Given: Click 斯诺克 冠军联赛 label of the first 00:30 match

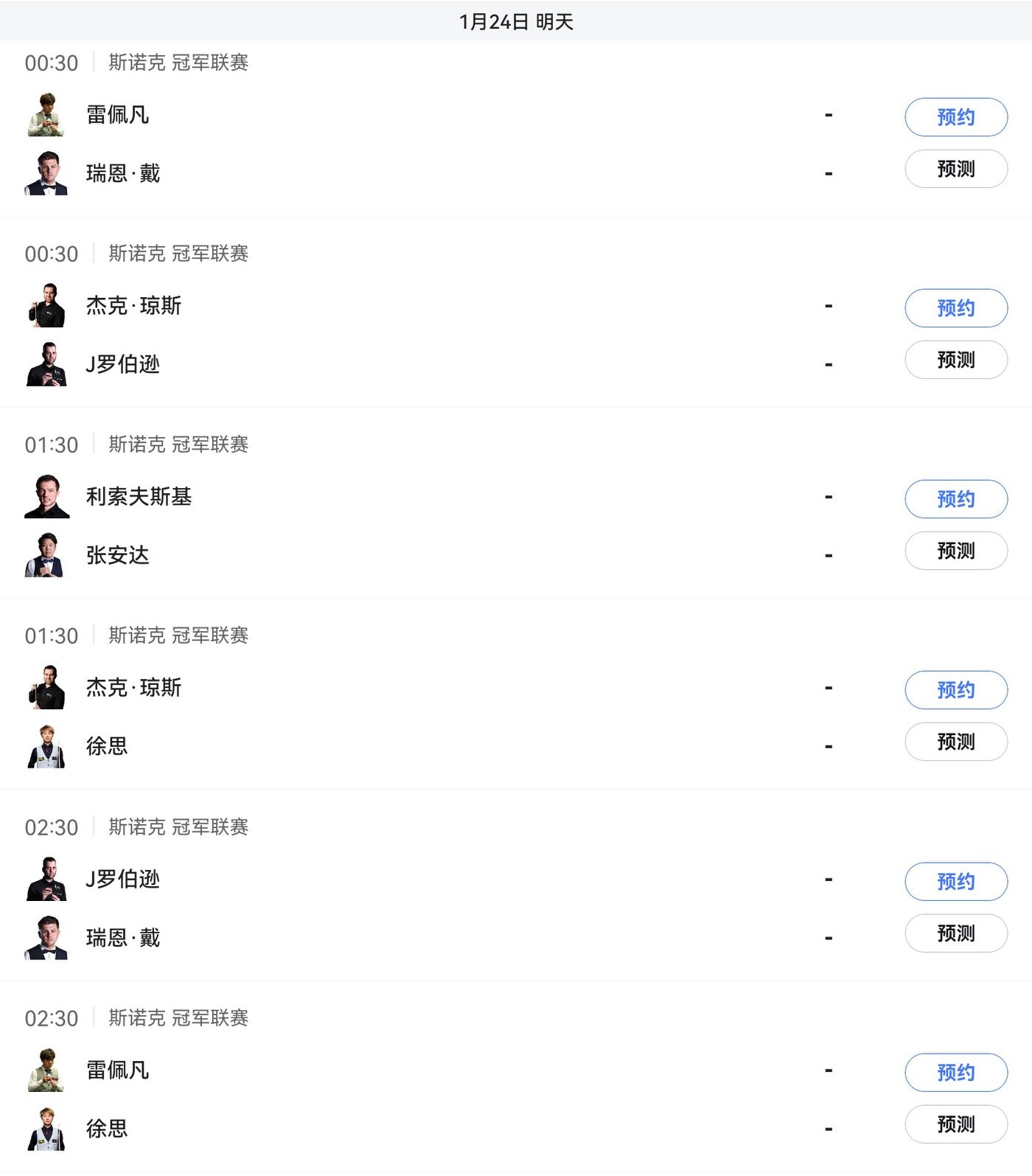Looking at the screenshot, I should point(178,63).
